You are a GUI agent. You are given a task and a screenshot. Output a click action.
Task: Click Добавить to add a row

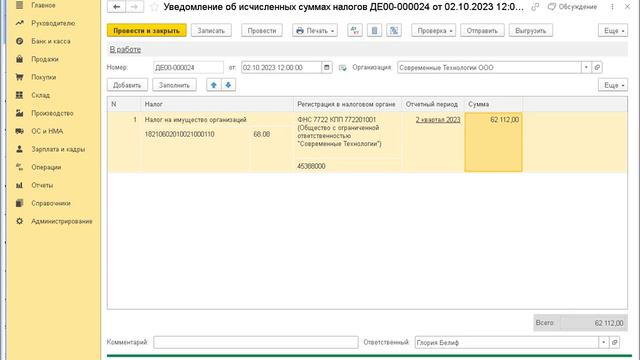click(x=127, y=85)
